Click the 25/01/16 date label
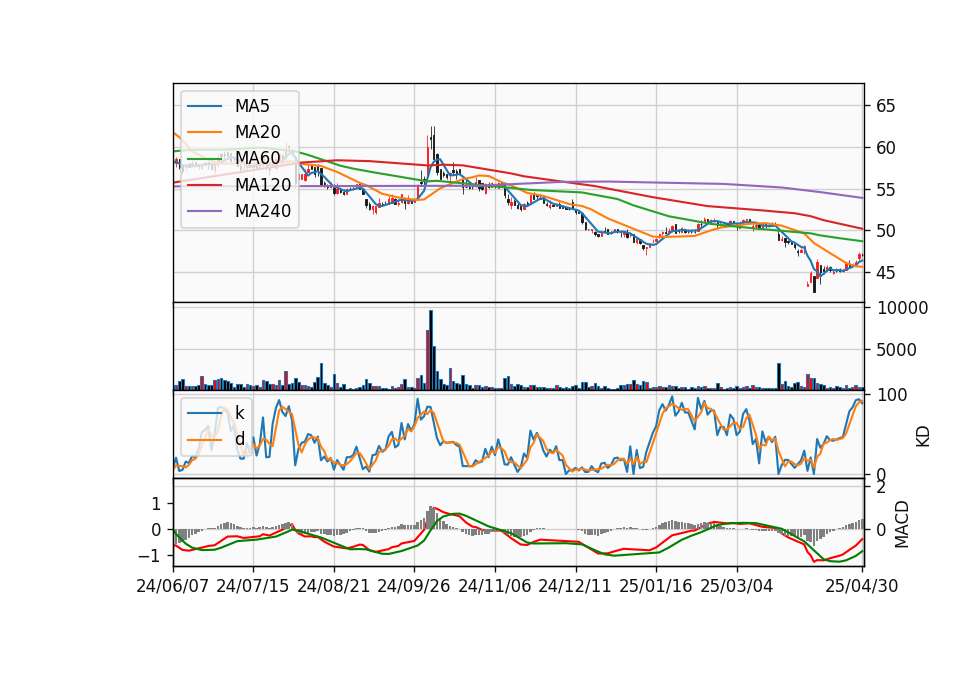 click(x=656, y=586)
